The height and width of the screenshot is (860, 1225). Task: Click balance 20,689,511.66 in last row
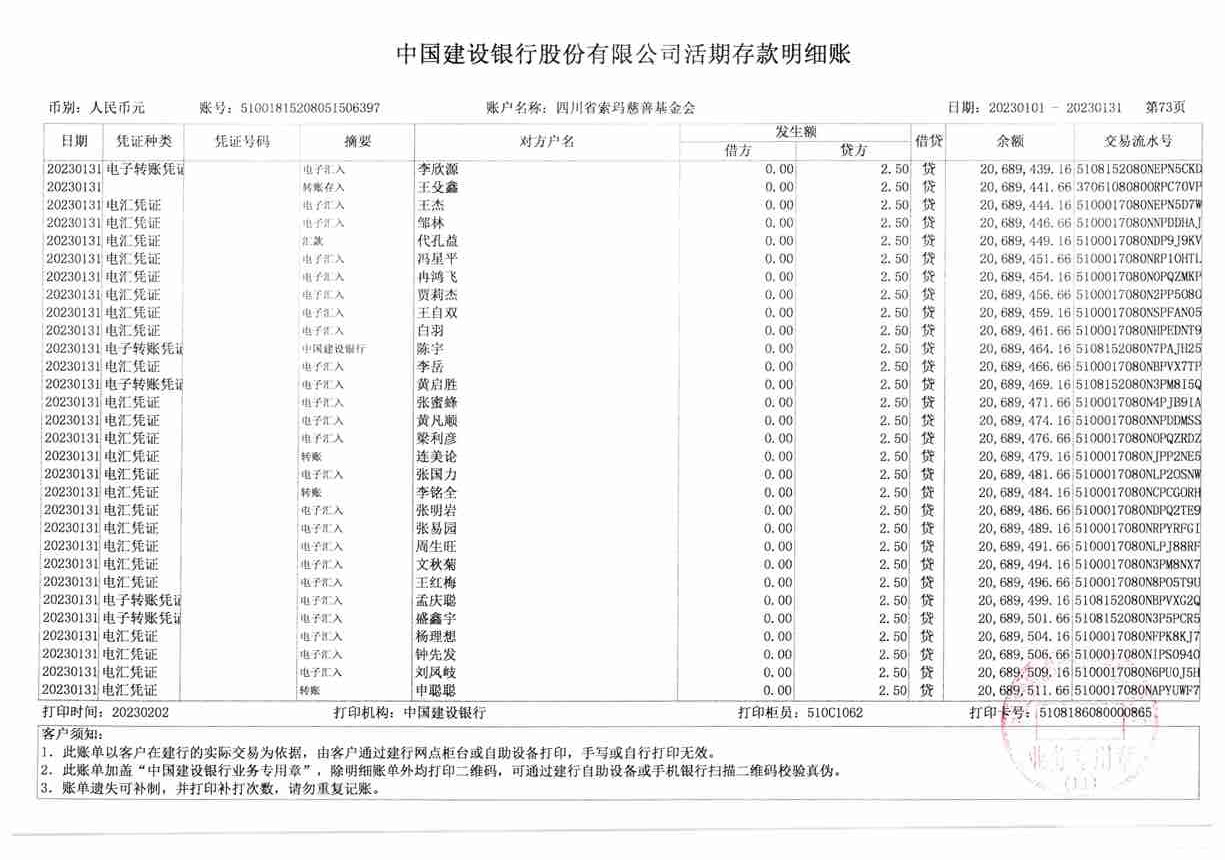(1025, 691)
